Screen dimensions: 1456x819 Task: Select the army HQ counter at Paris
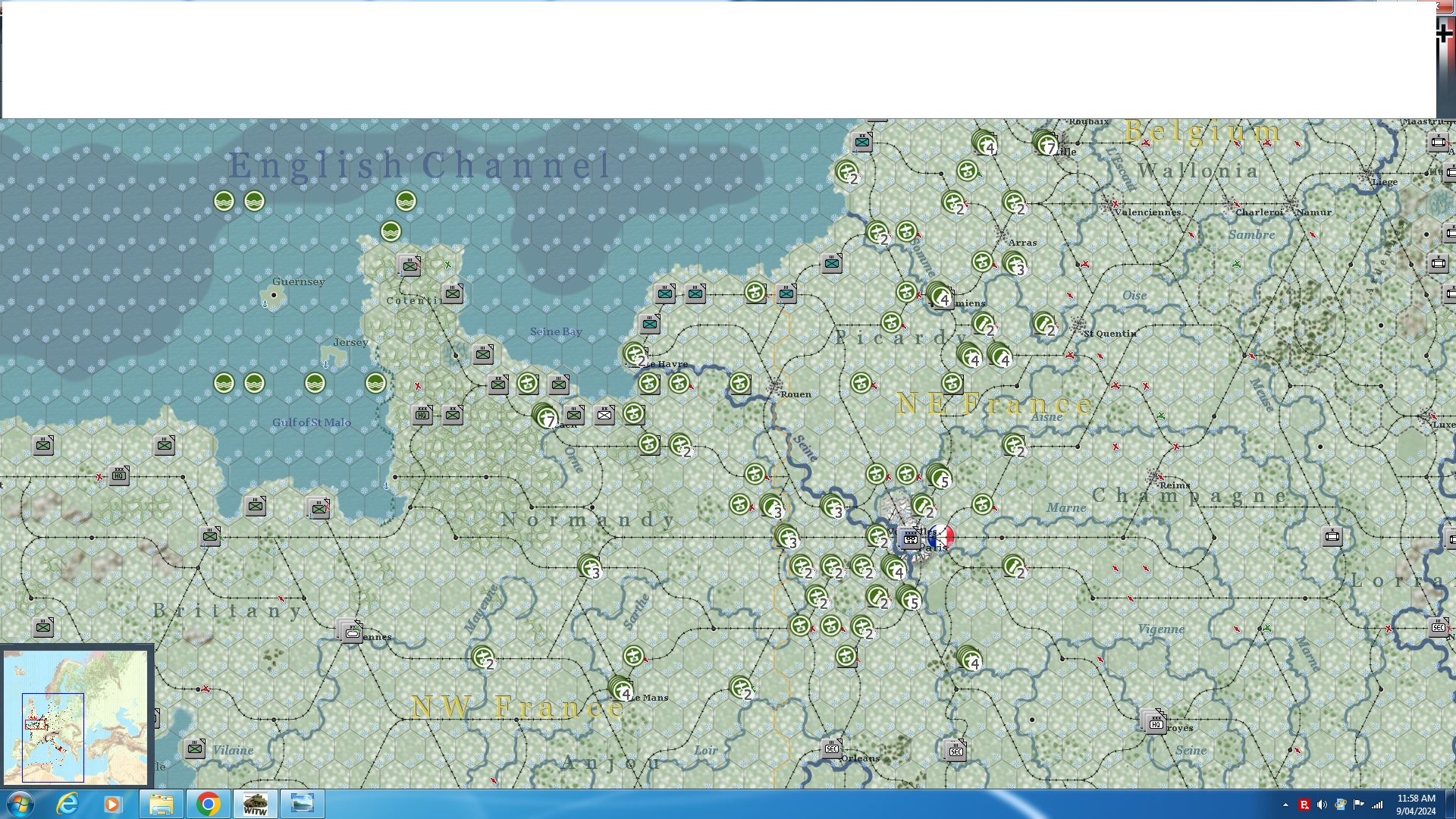(x=910, y=539)
